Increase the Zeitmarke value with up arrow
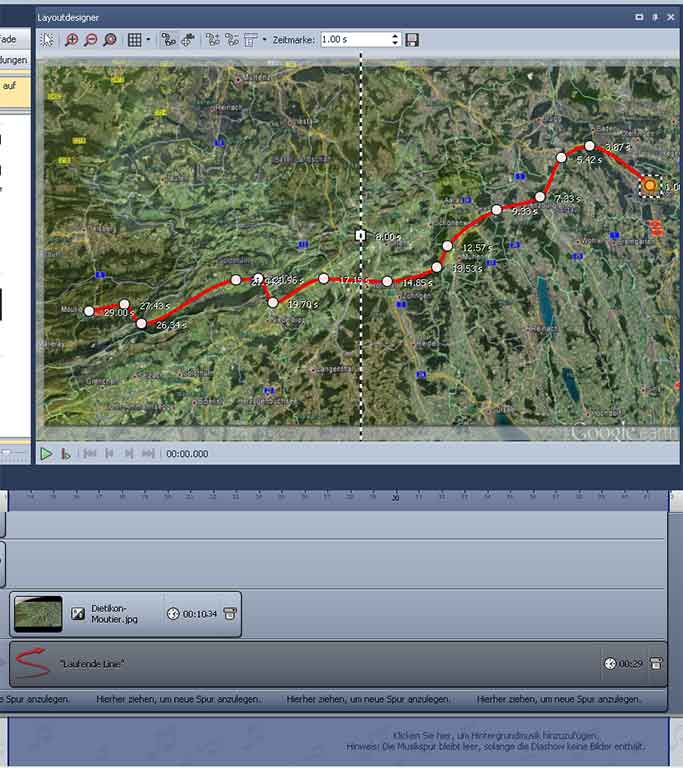 point(395,36)
